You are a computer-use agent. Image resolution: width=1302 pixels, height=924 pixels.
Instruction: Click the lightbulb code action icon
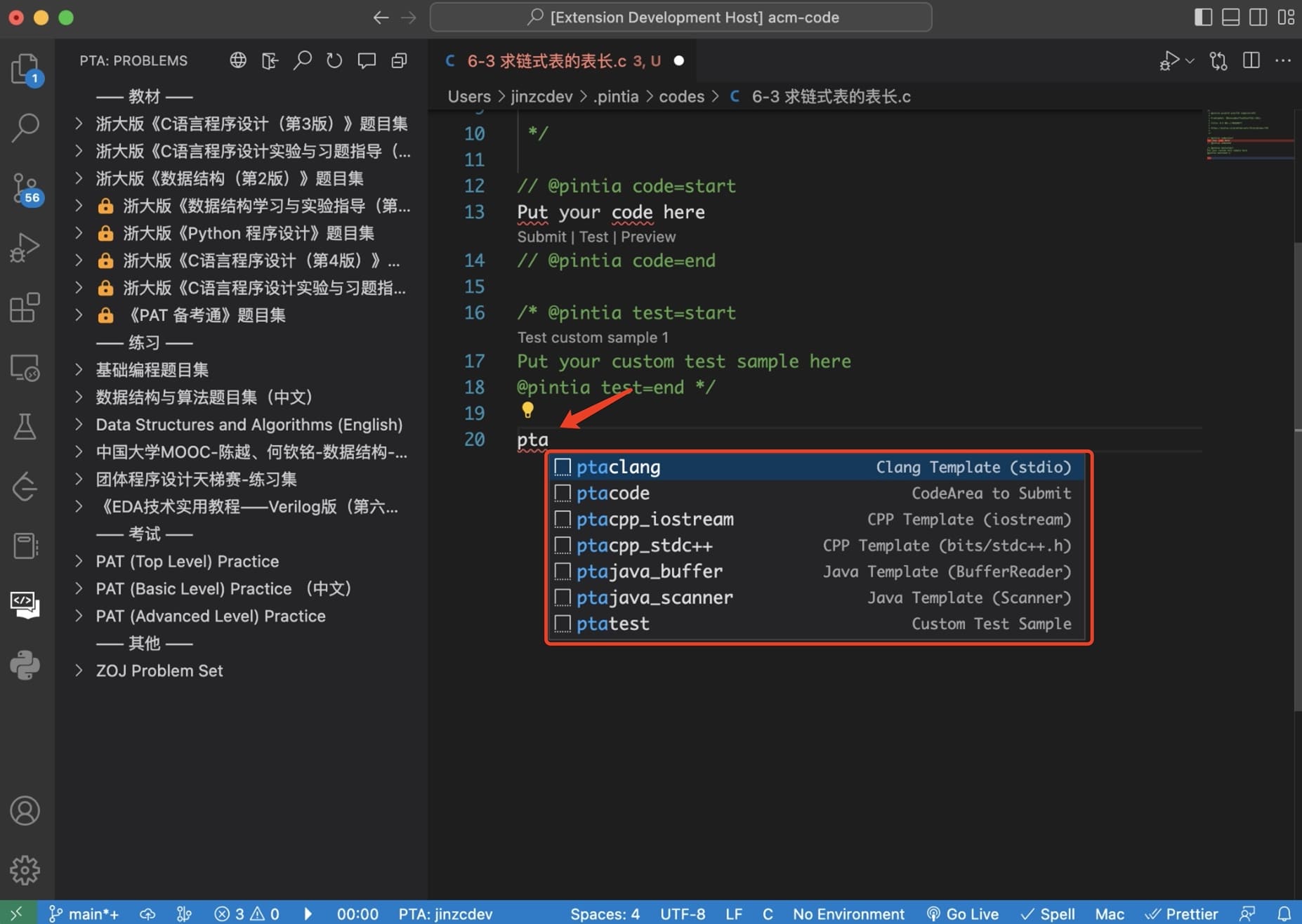527,409
